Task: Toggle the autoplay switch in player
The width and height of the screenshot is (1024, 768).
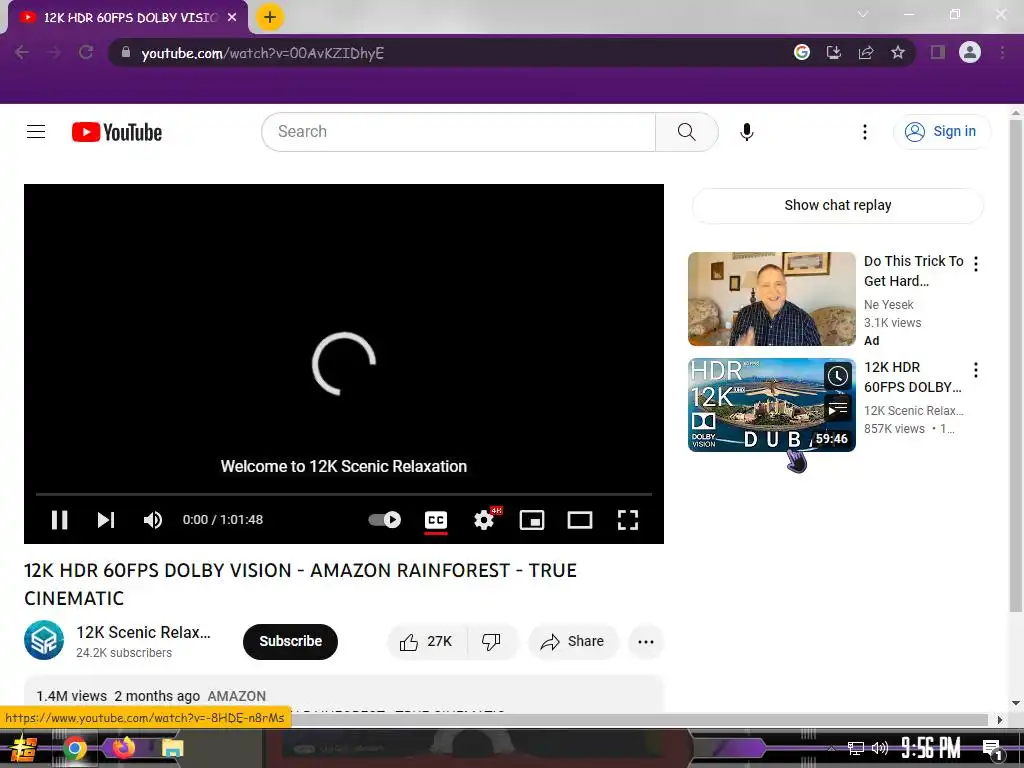Action: click(385, 520)
